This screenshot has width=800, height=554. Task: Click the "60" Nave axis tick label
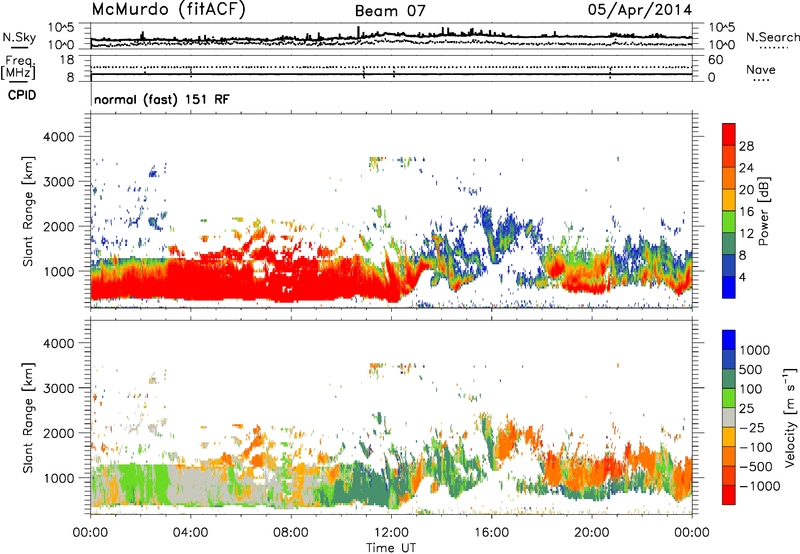click(x=716, y=60)
